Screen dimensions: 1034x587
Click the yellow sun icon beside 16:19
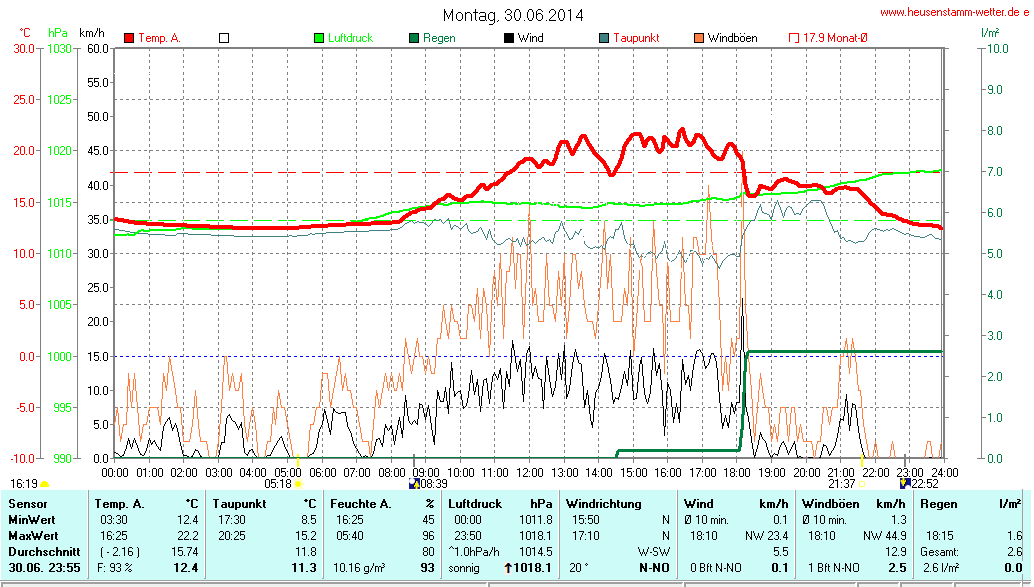(x=44, y=484)
